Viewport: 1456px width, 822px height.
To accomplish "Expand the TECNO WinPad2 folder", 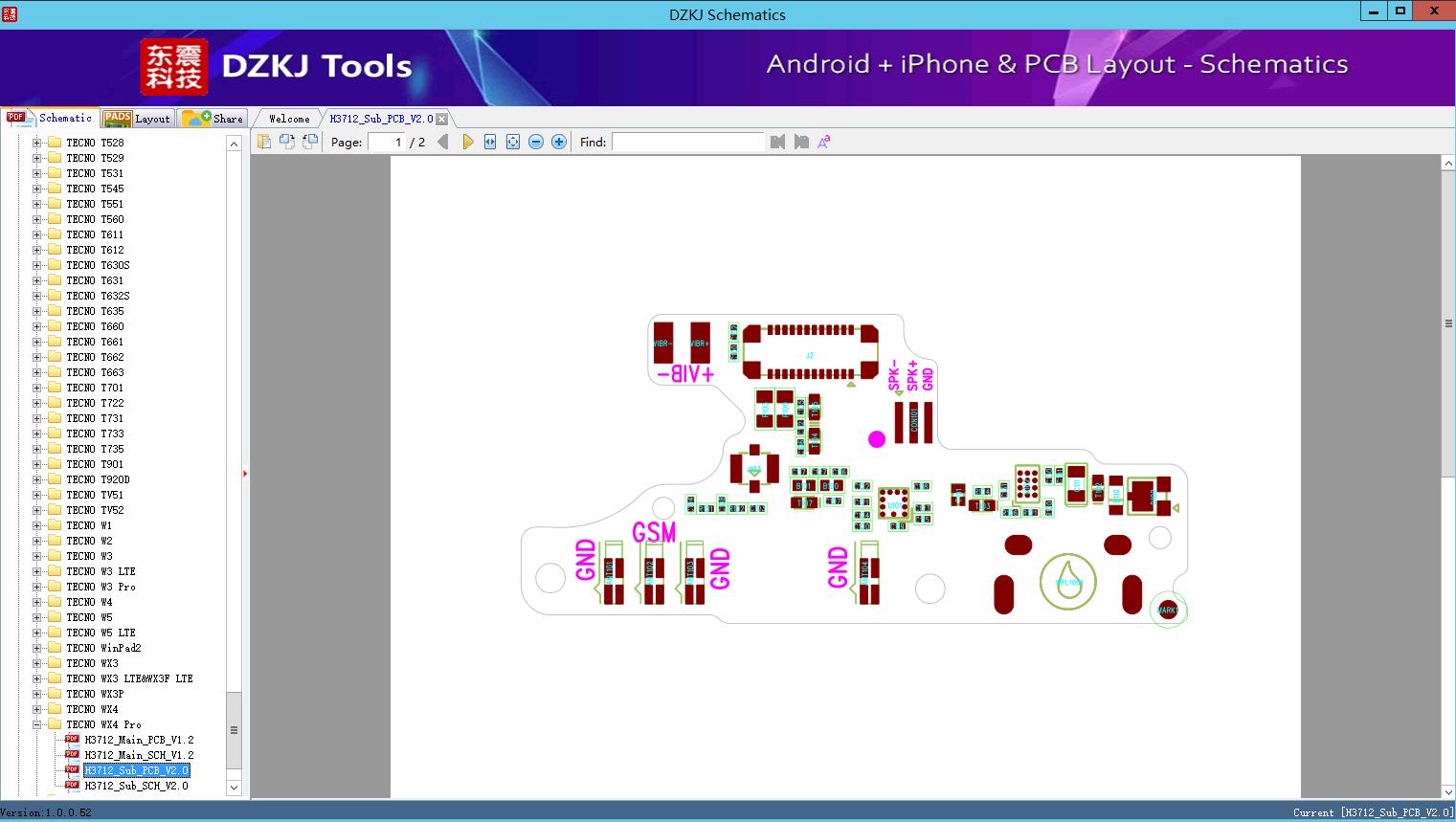I will tap(37, 648).
